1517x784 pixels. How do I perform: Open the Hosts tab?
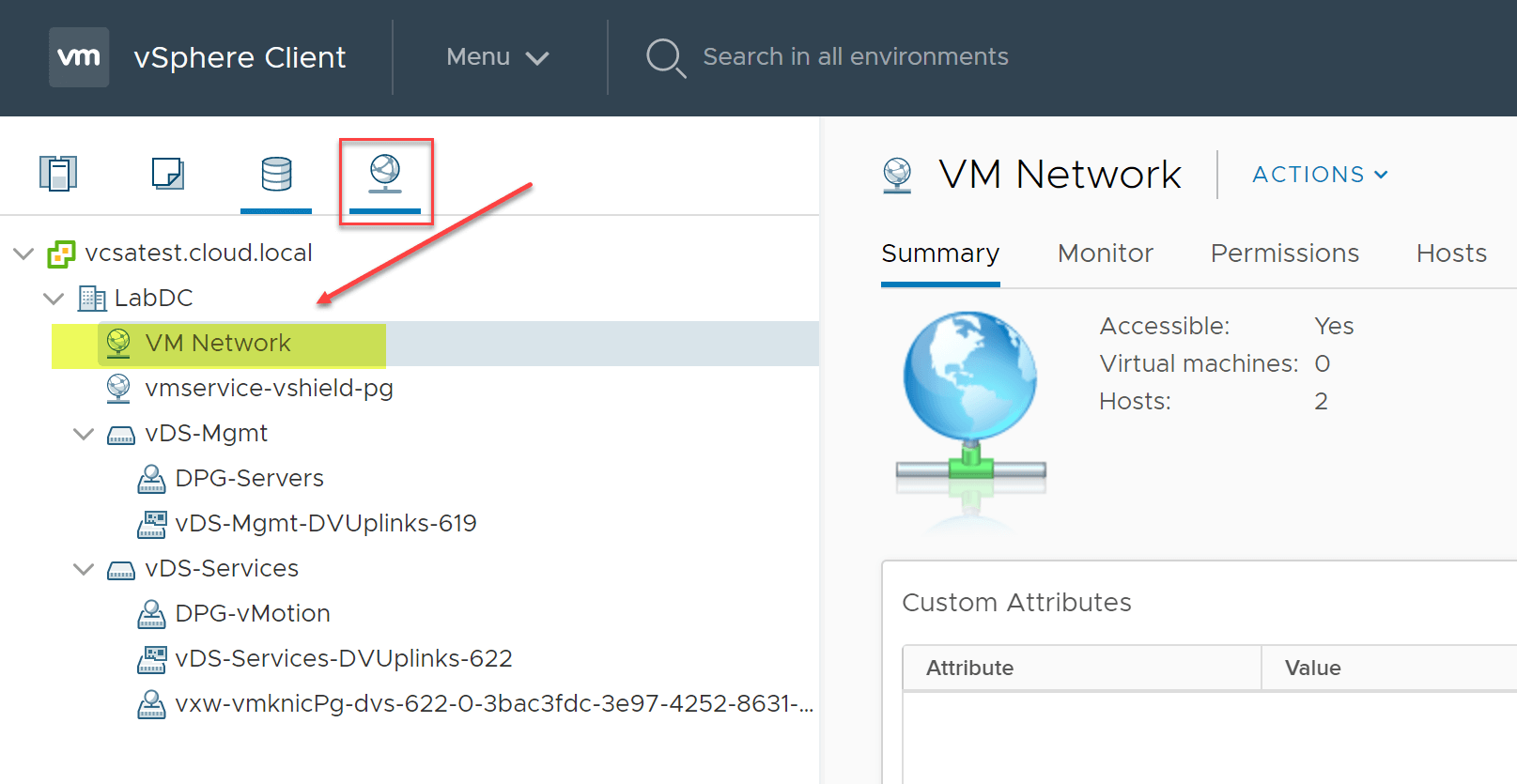[1451, 254]
